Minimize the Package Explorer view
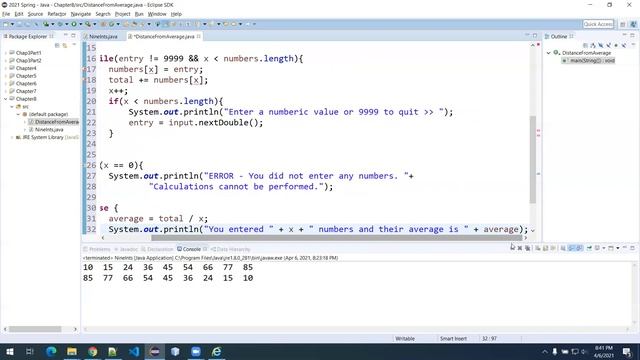 (x=66, y=36)
